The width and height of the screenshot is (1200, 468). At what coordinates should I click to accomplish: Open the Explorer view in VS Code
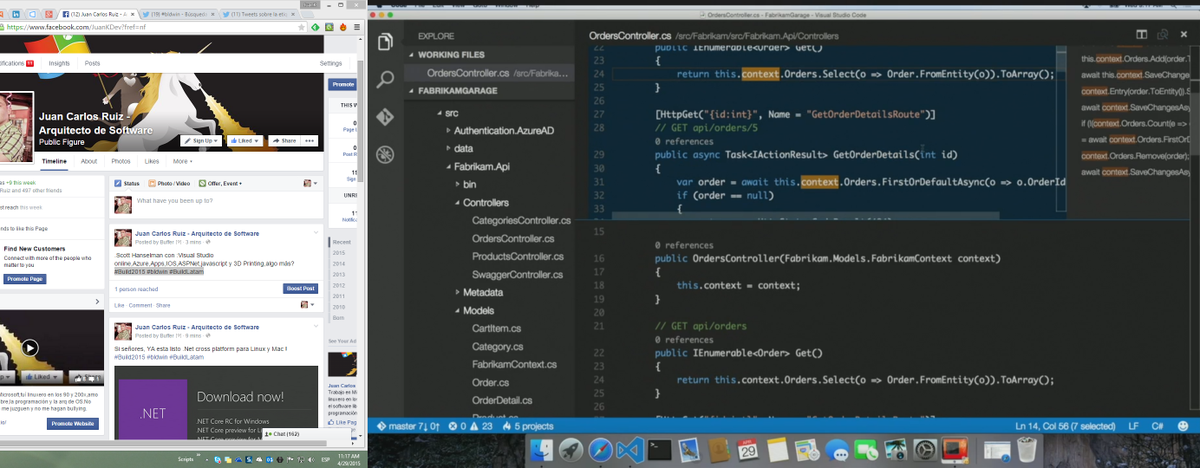tap(385, 42)
